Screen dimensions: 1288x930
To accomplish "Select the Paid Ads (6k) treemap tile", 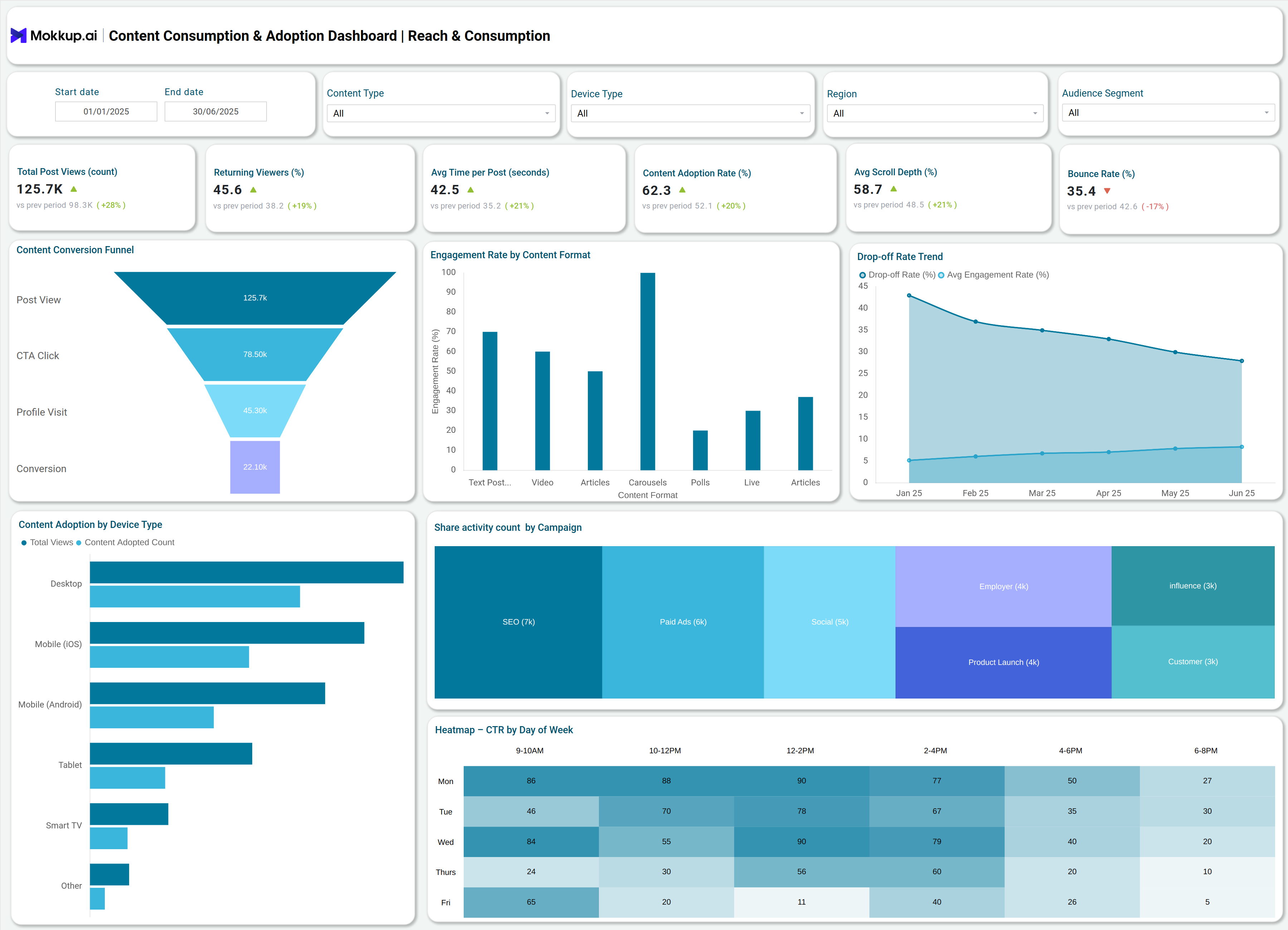I will [683, 622].
